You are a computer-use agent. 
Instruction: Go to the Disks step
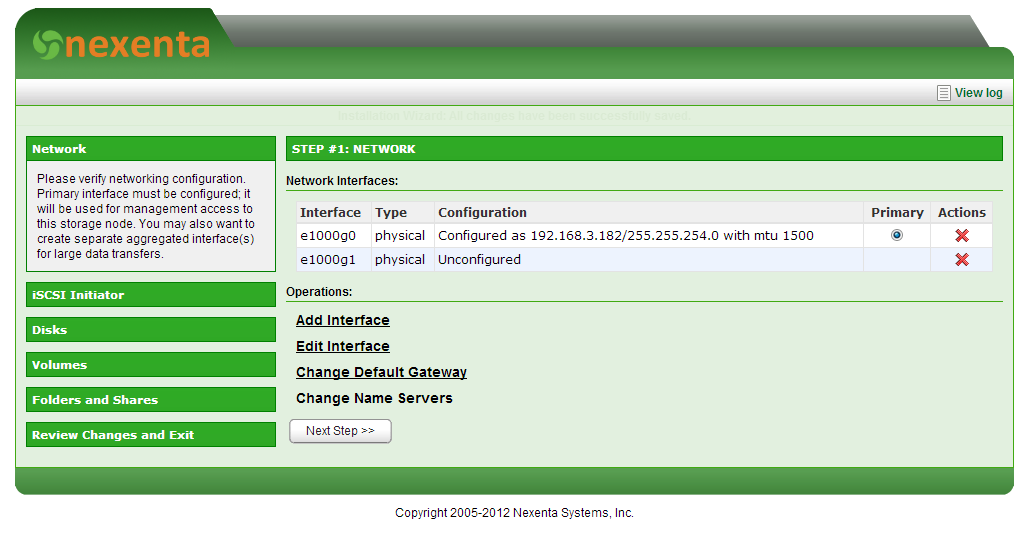coord(151,329)
